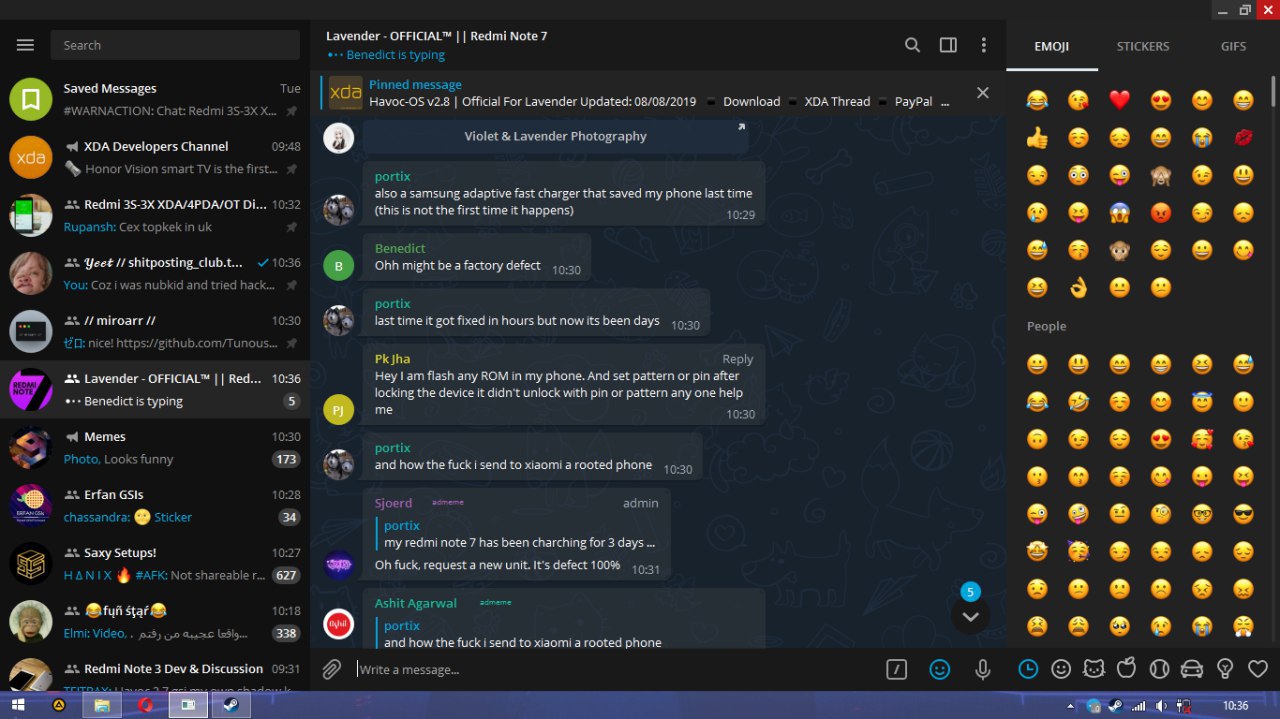The width and height of the screenshot is (1280, 719).
Task: Insert the red heart emoji
Action: coord(1120,100)
